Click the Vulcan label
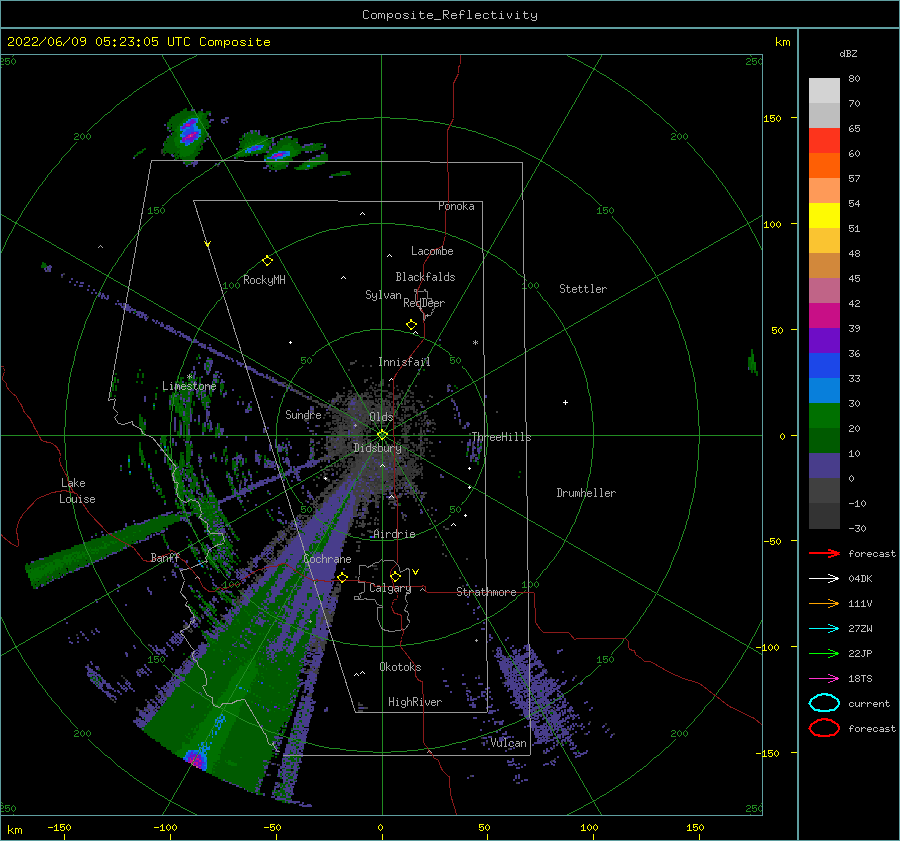Screen dimensions: 900x841 (509, 743)
